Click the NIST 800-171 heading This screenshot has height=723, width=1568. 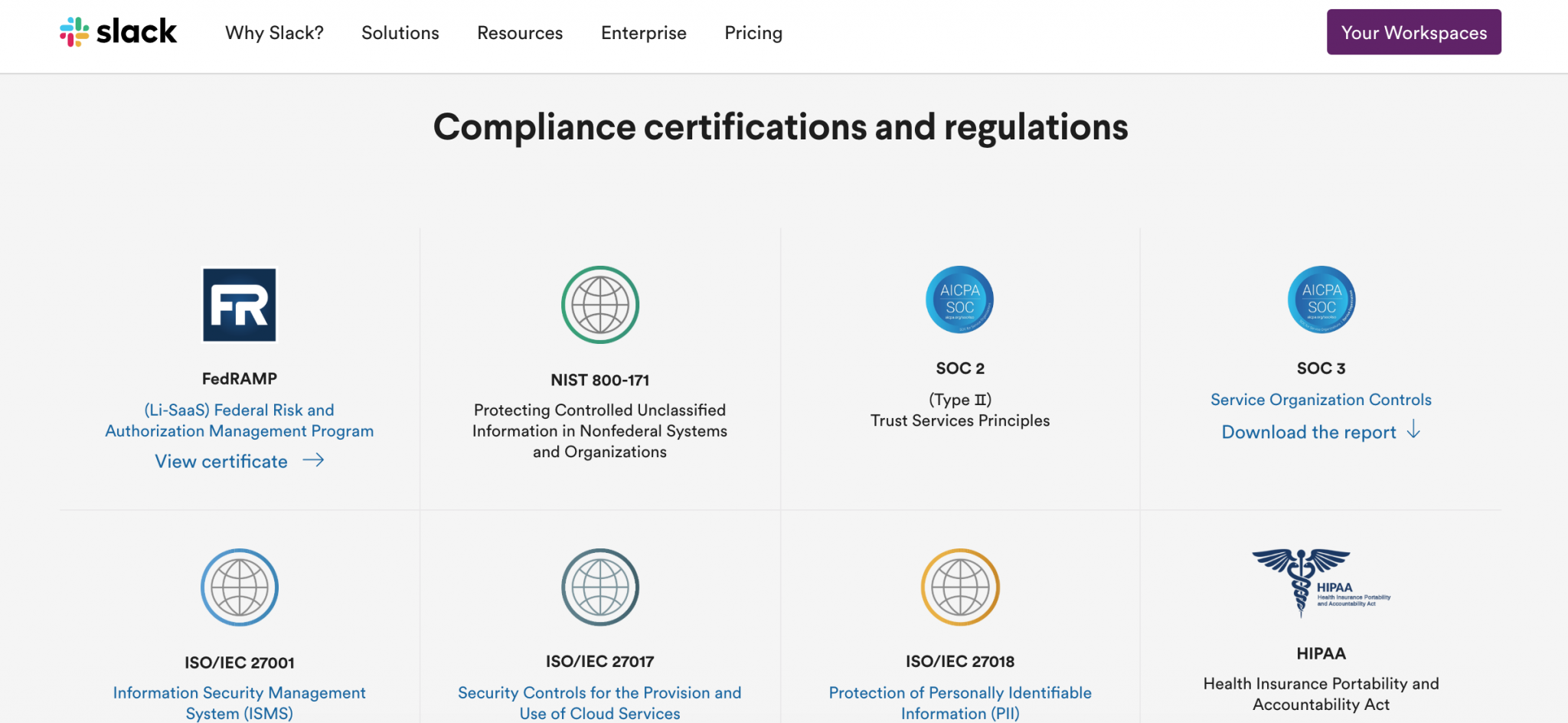click(600, 380)
